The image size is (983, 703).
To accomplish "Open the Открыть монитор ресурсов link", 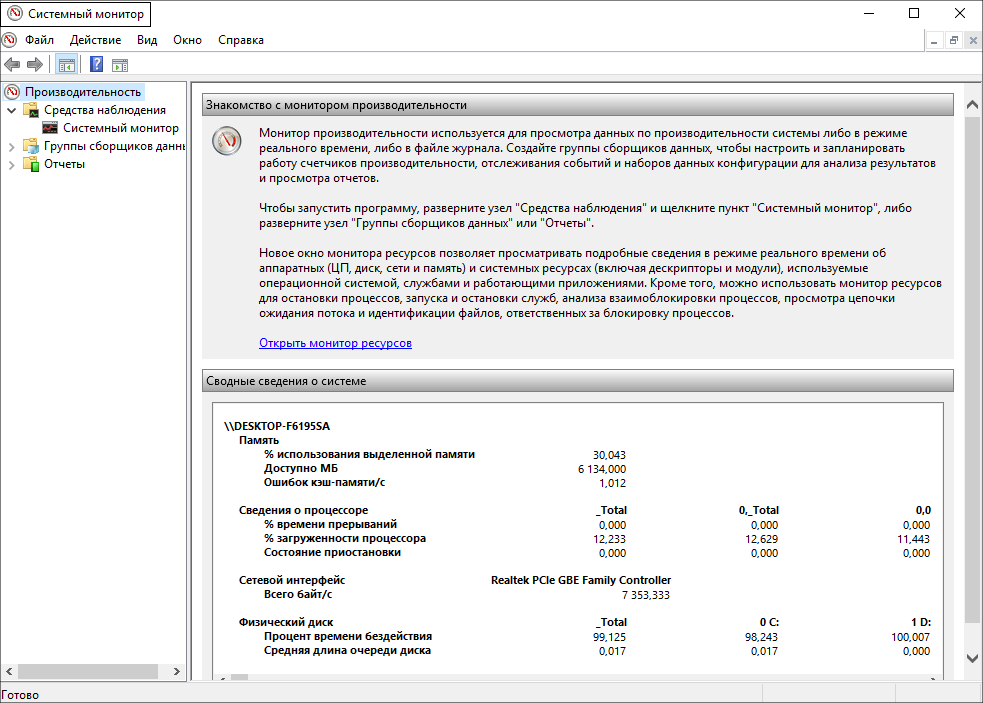I will click(x=335, y=343).
